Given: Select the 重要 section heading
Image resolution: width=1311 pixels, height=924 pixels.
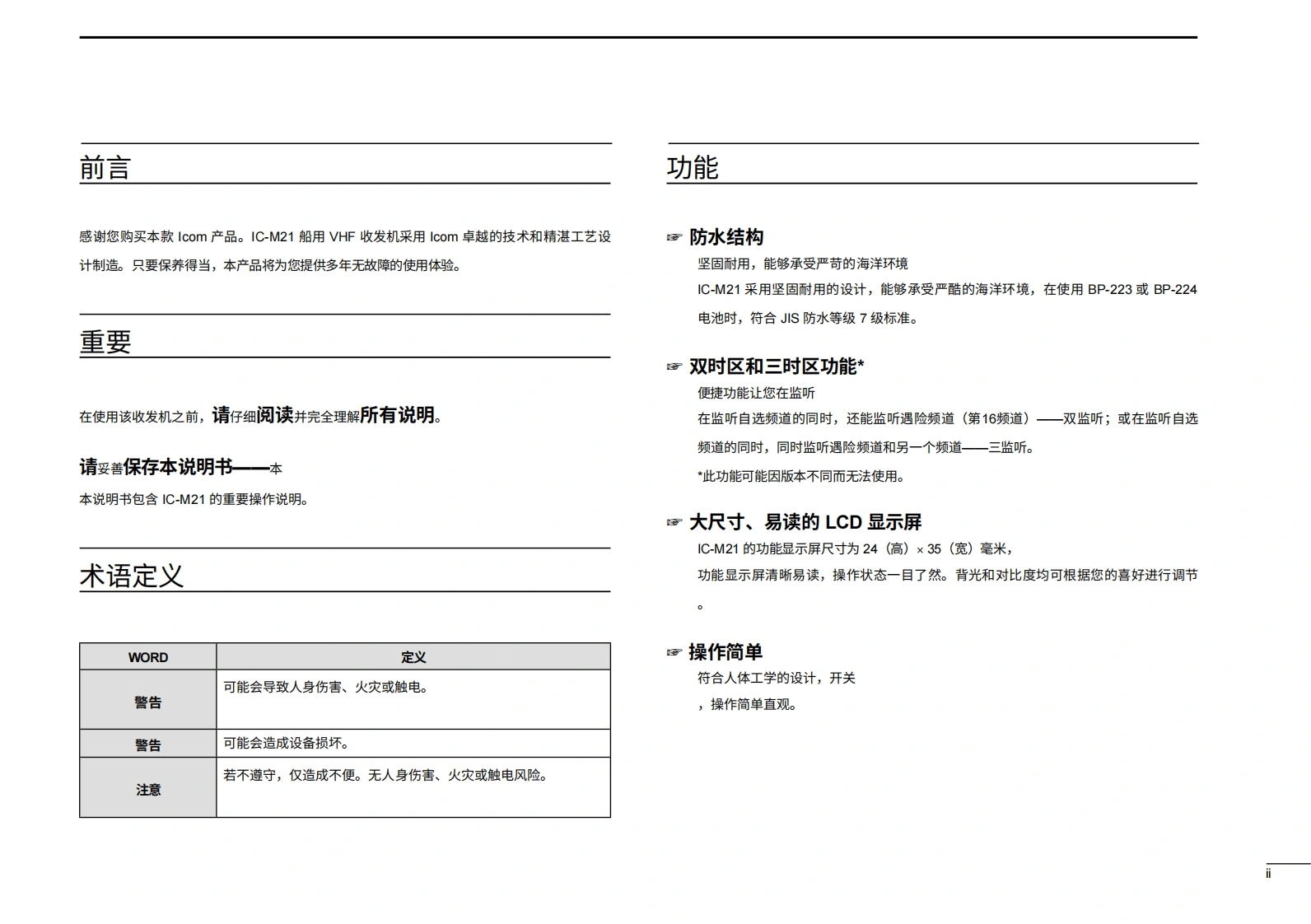Looking at the screenshot, I should (x=105, y=342).
